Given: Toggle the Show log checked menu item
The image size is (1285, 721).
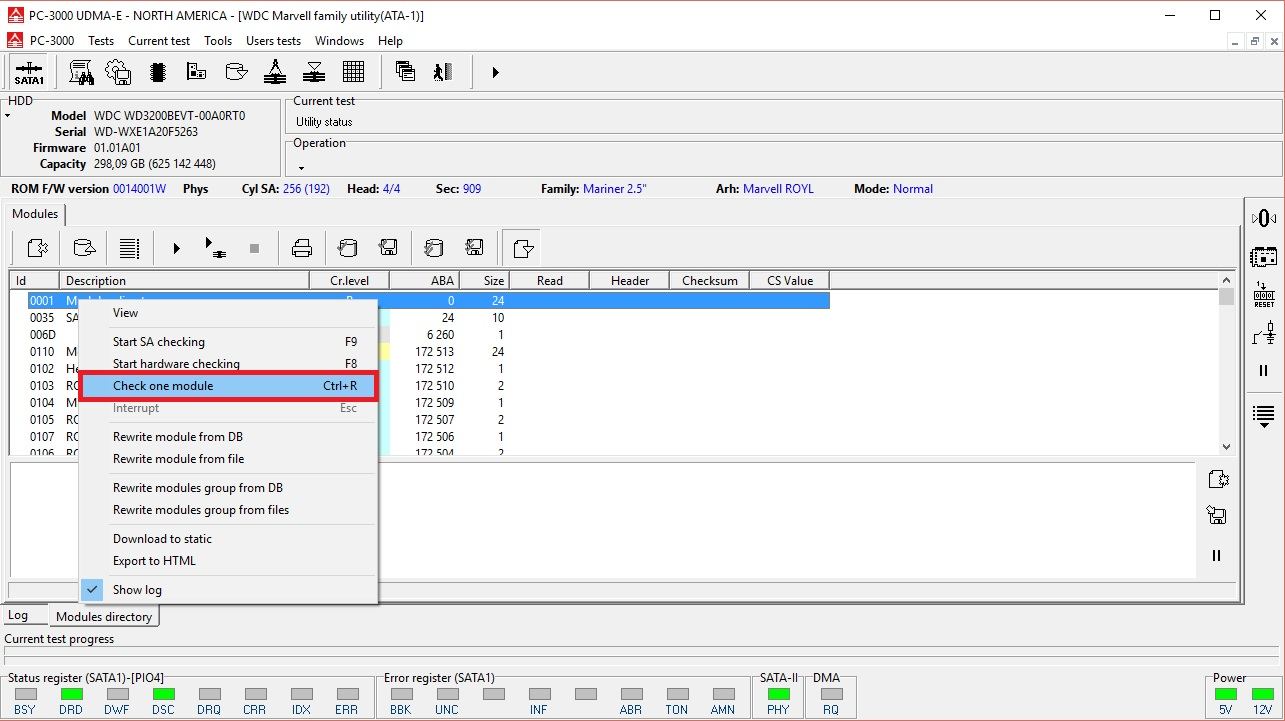Looking at the screenshot, I should [x=228, y=590].
